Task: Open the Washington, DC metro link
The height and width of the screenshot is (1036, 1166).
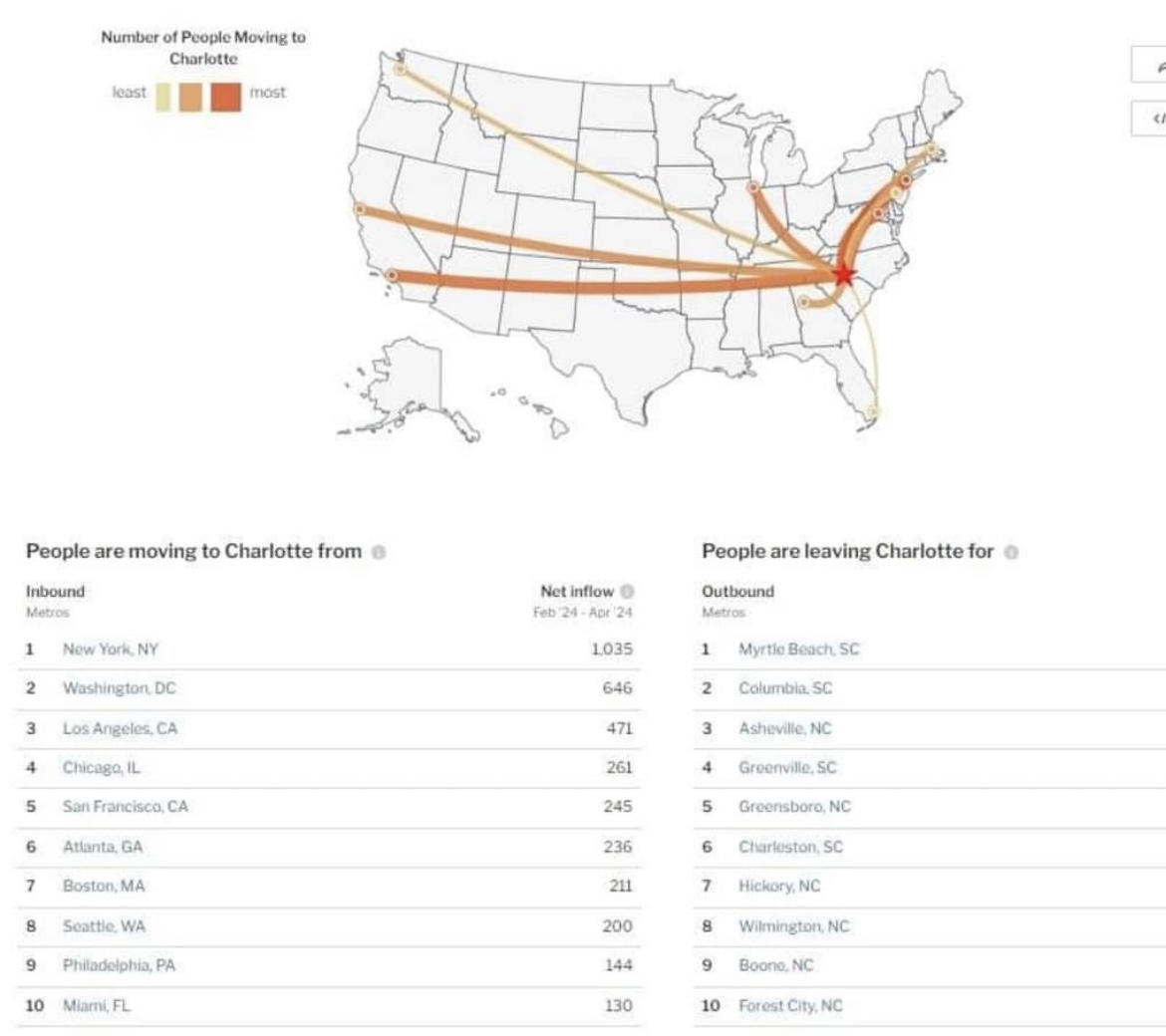Action: coord(119,688)
